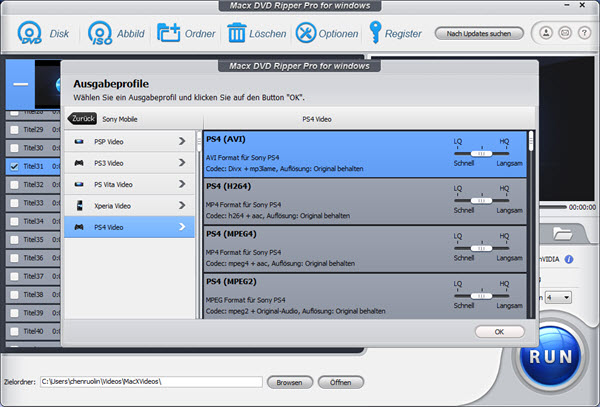The width and height of the screenshot is (600, 407).
Task: Click the Zurück back button
Action: 82,119
